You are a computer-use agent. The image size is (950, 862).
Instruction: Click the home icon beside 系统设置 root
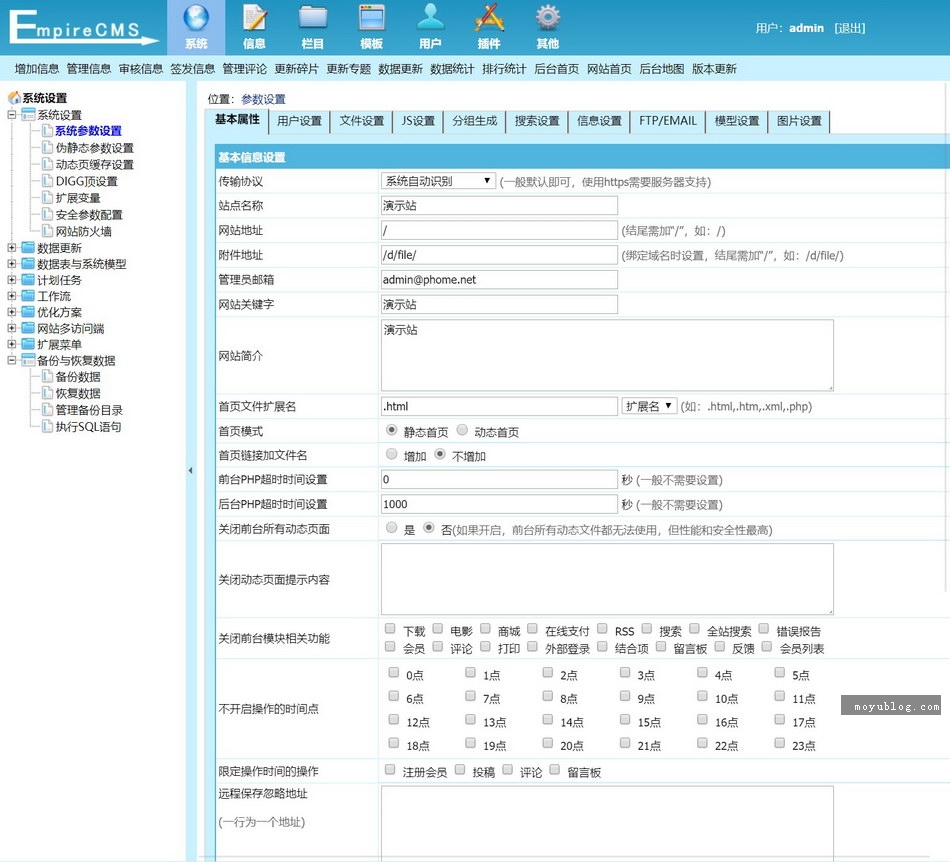(14, 98)
